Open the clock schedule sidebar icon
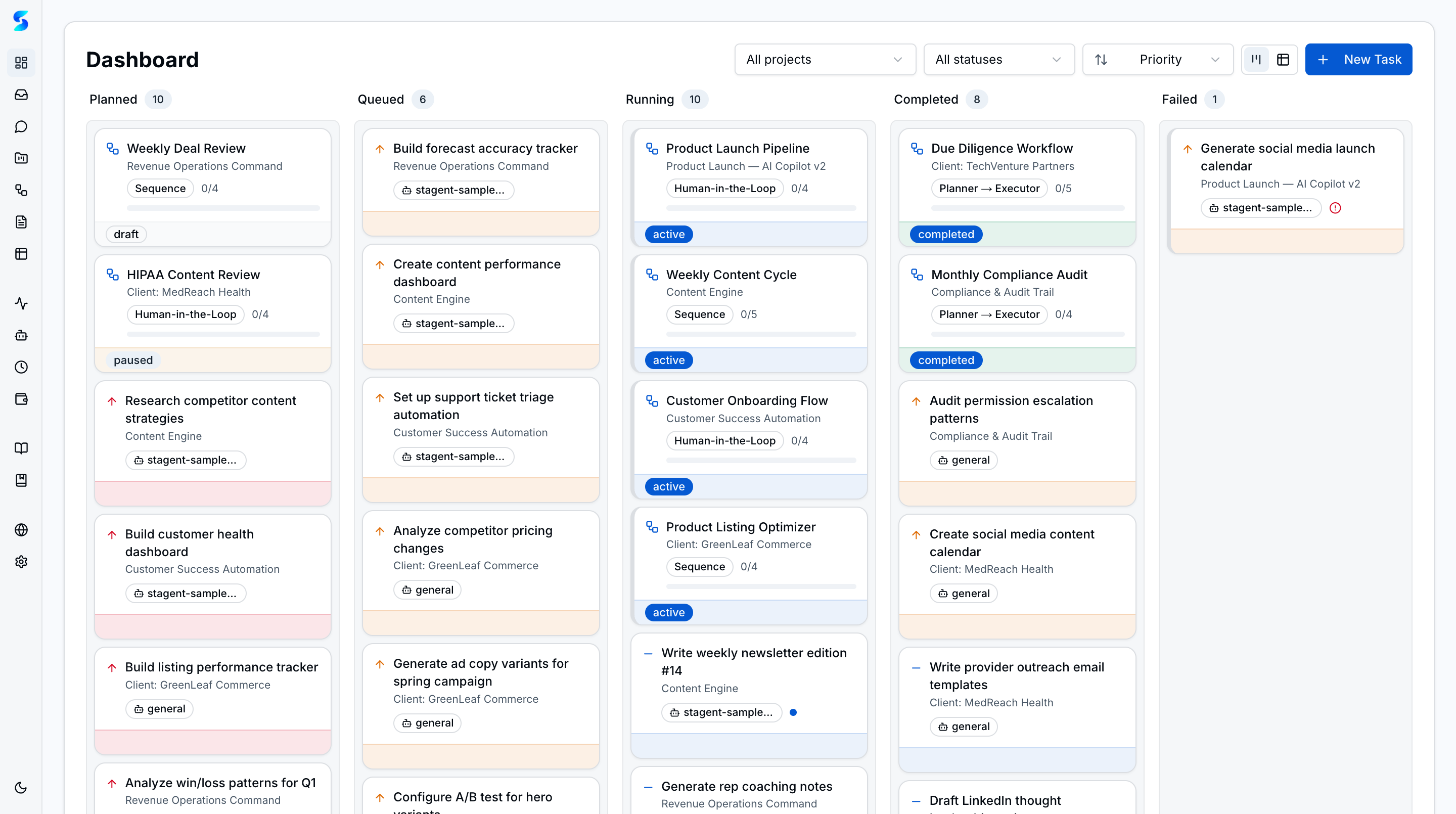This screenshot has width=1456, height=814. coord(21,367)
